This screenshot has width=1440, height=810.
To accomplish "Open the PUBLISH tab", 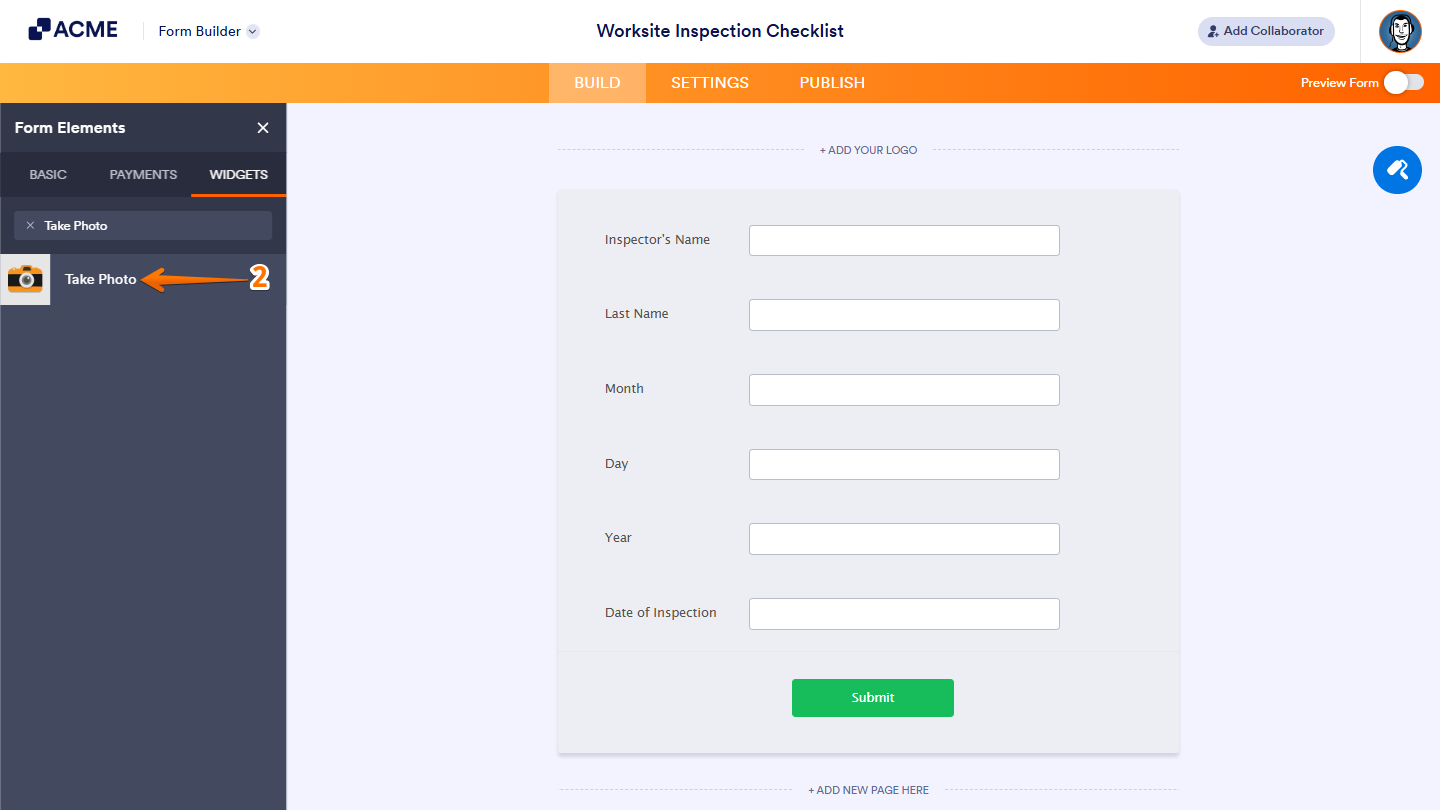I will pos(831,83).
